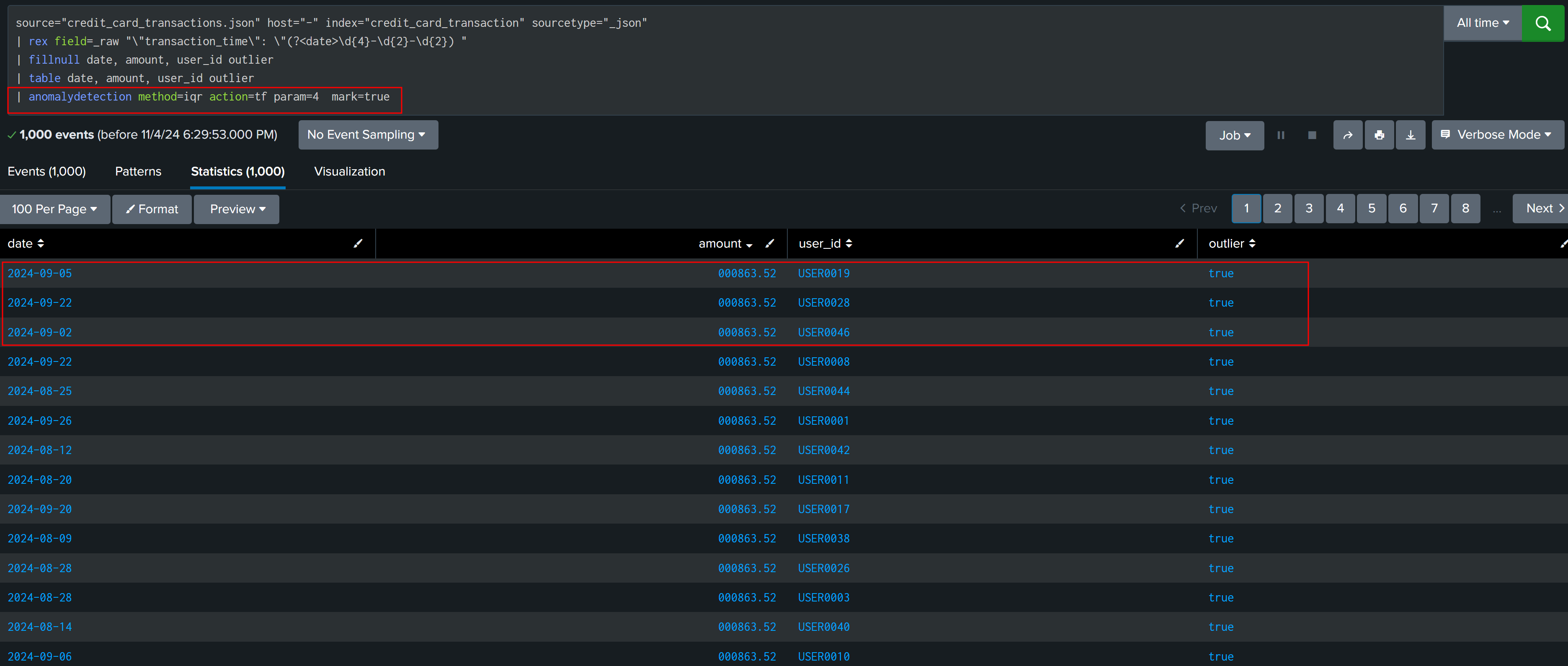Screen dimensions: 1568x666
Task: Edit amount column format pencil
Action: (769, 243)
